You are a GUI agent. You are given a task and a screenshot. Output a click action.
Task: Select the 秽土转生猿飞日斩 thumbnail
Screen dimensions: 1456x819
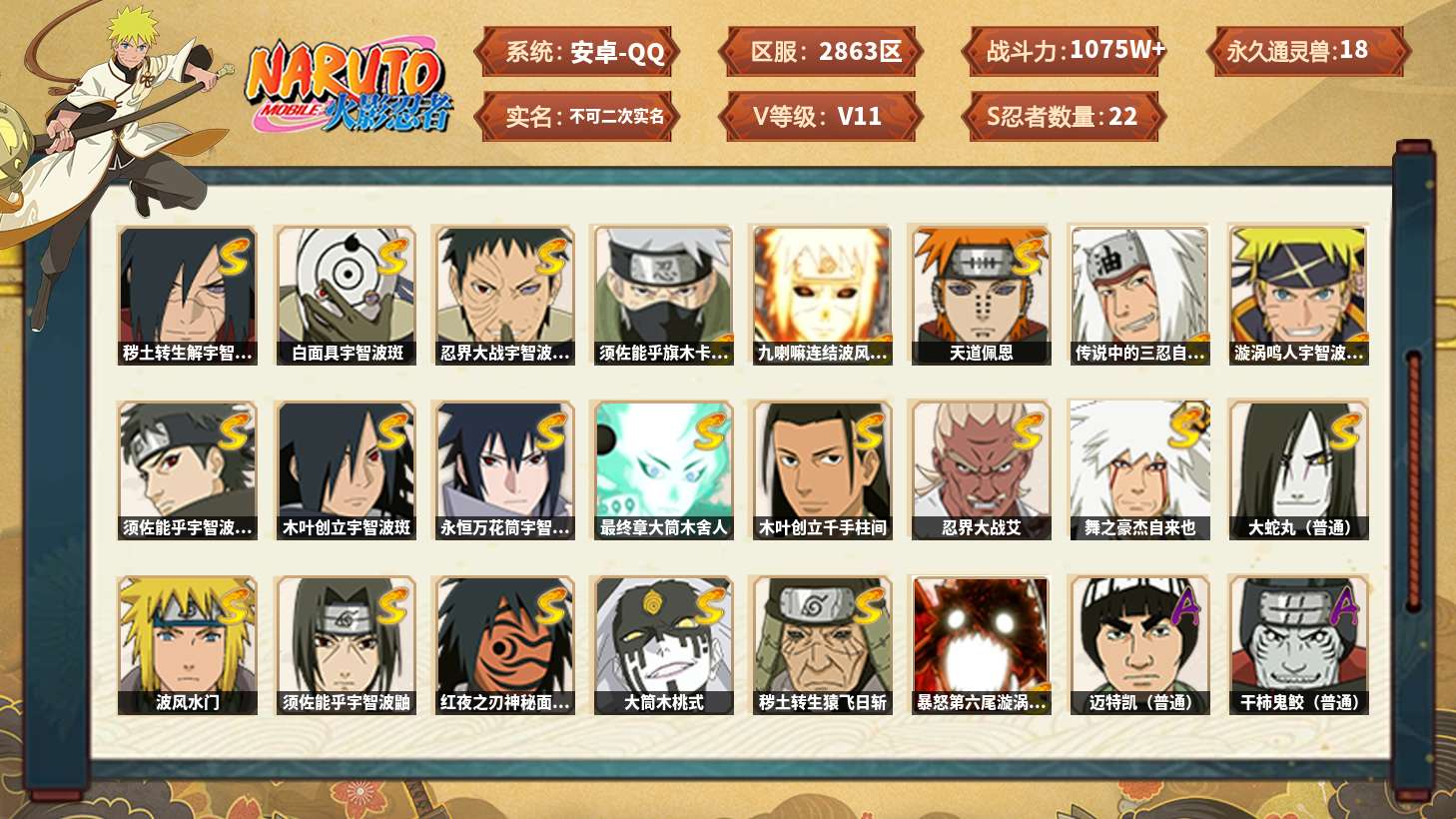[823, 645]
